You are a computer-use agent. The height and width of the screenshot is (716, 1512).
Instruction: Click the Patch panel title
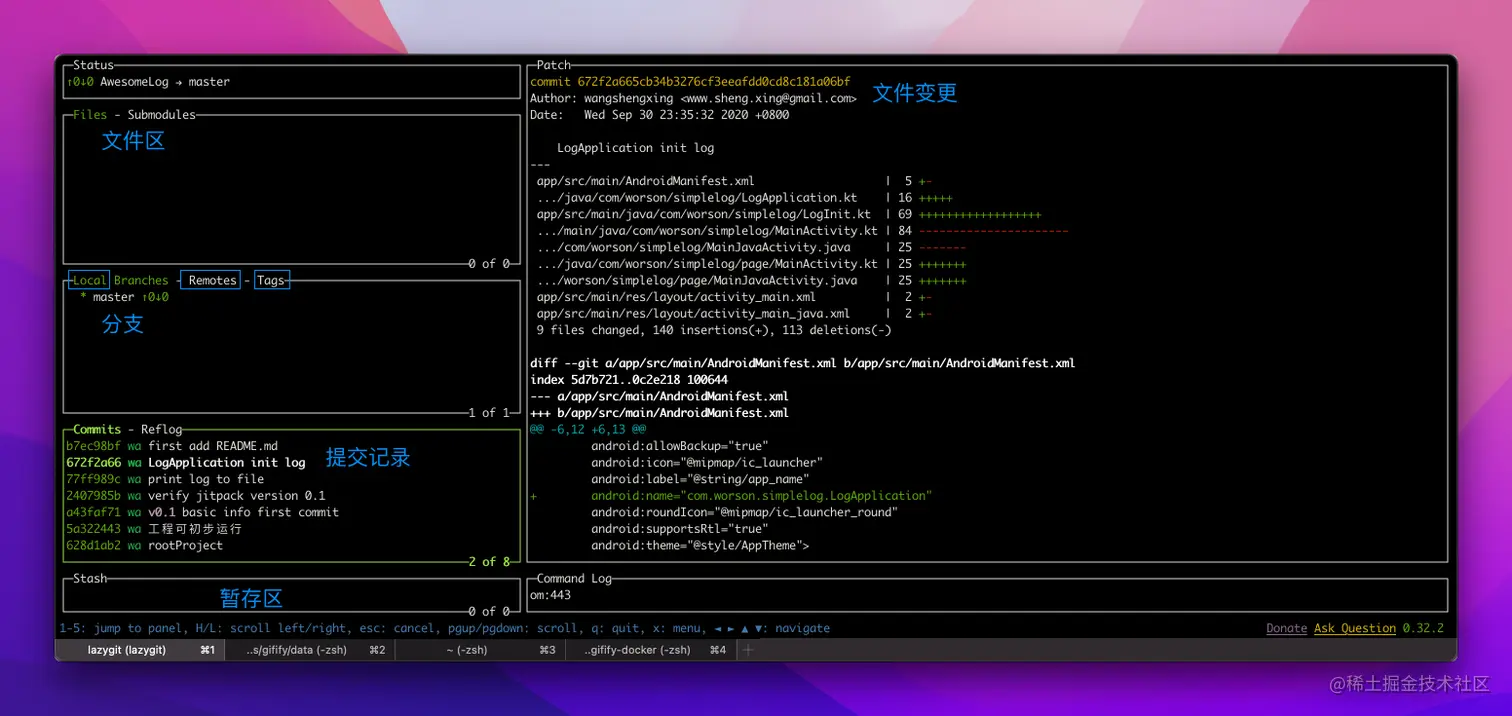tap(554, 66)
